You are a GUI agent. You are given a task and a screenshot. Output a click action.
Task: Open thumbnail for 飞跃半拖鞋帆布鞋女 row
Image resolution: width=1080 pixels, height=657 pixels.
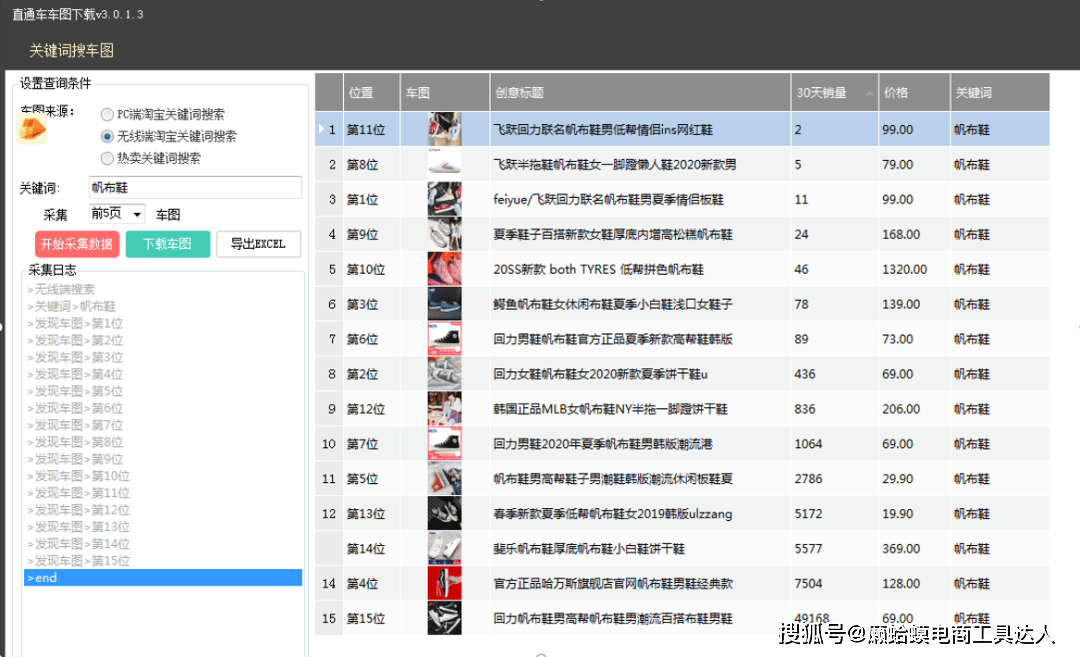pos(444,165)
